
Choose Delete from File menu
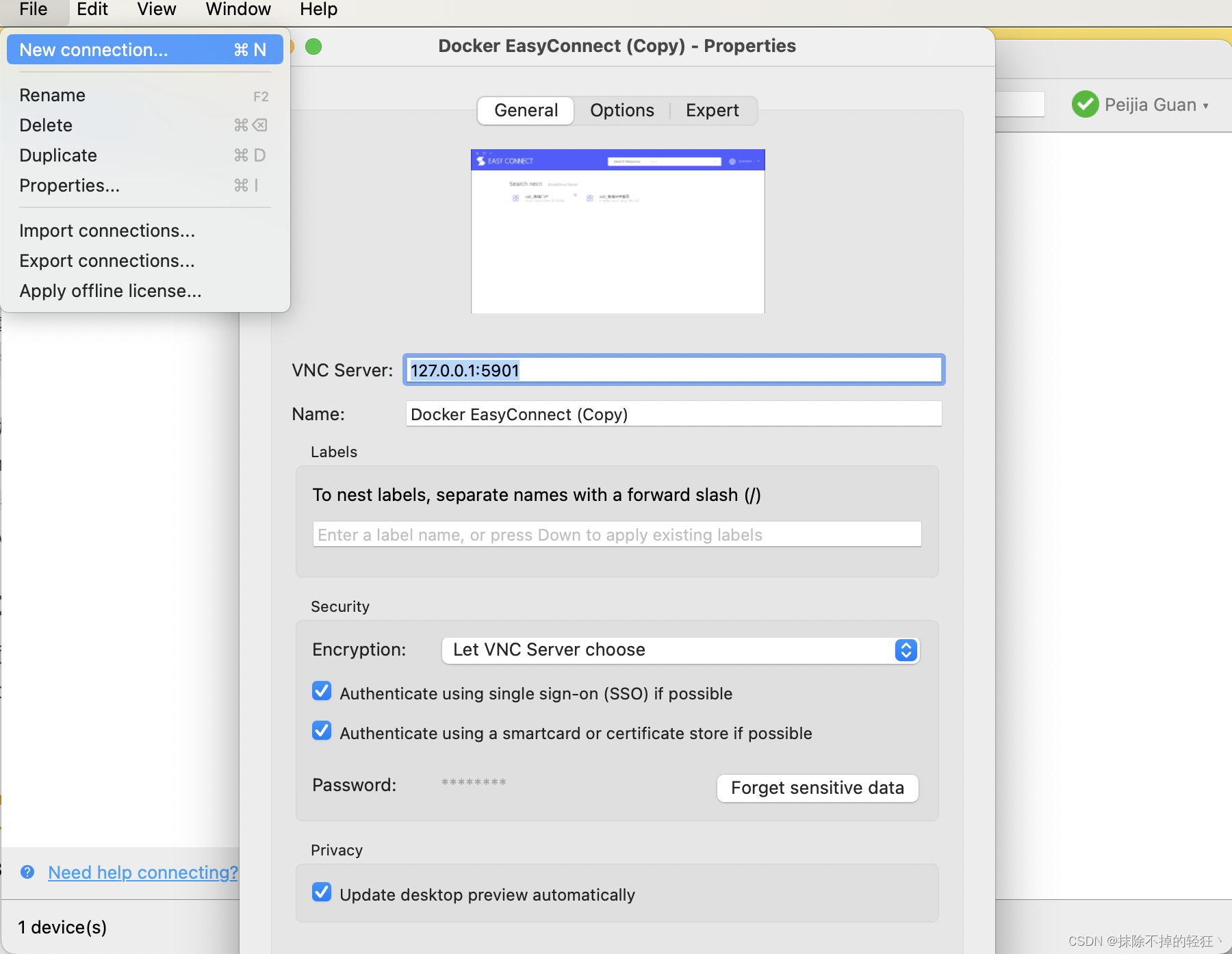pyautogui.click(x=145, y=125)
